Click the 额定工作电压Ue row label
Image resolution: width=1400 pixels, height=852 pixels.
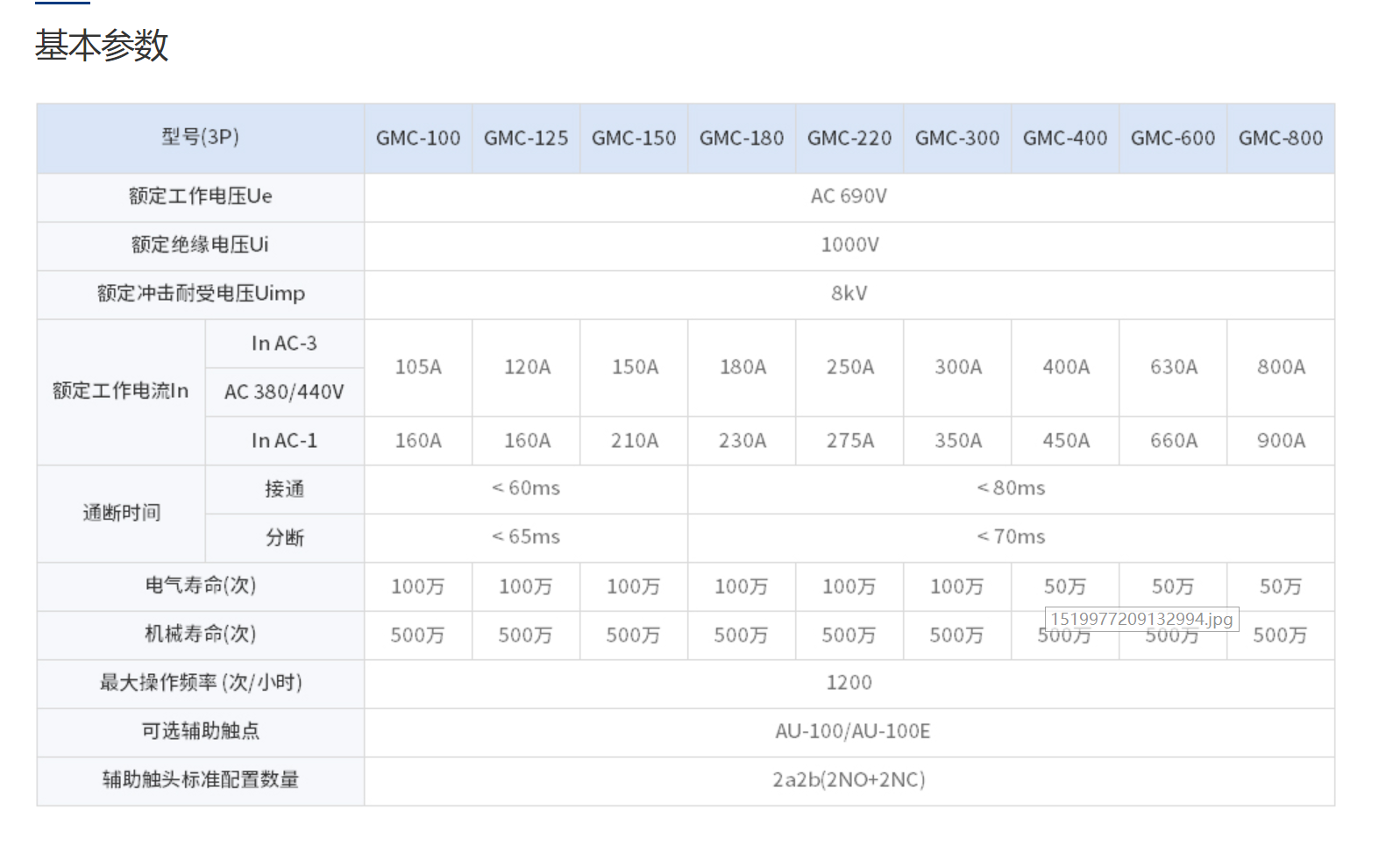[200, 196]
